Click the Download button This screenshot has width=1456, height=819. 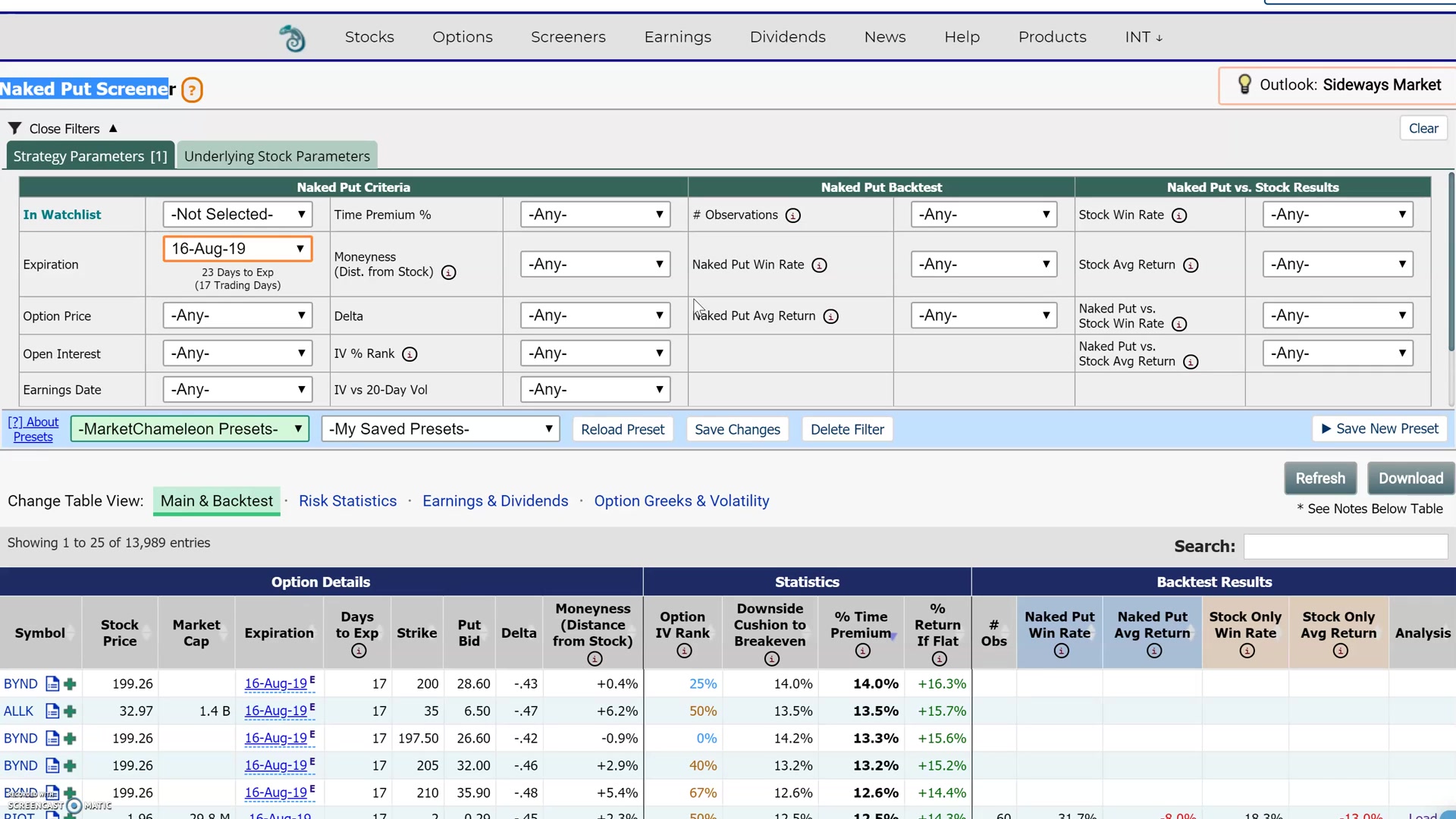tap(1410, 479)
